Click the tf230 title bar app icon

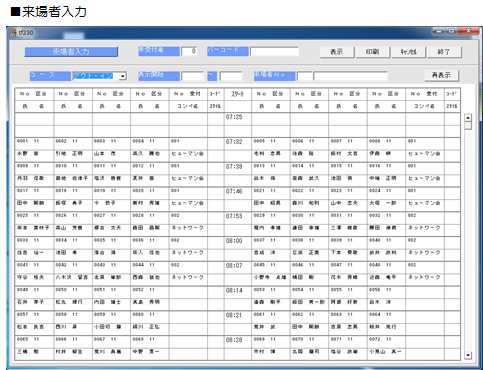tap(14, 33)
